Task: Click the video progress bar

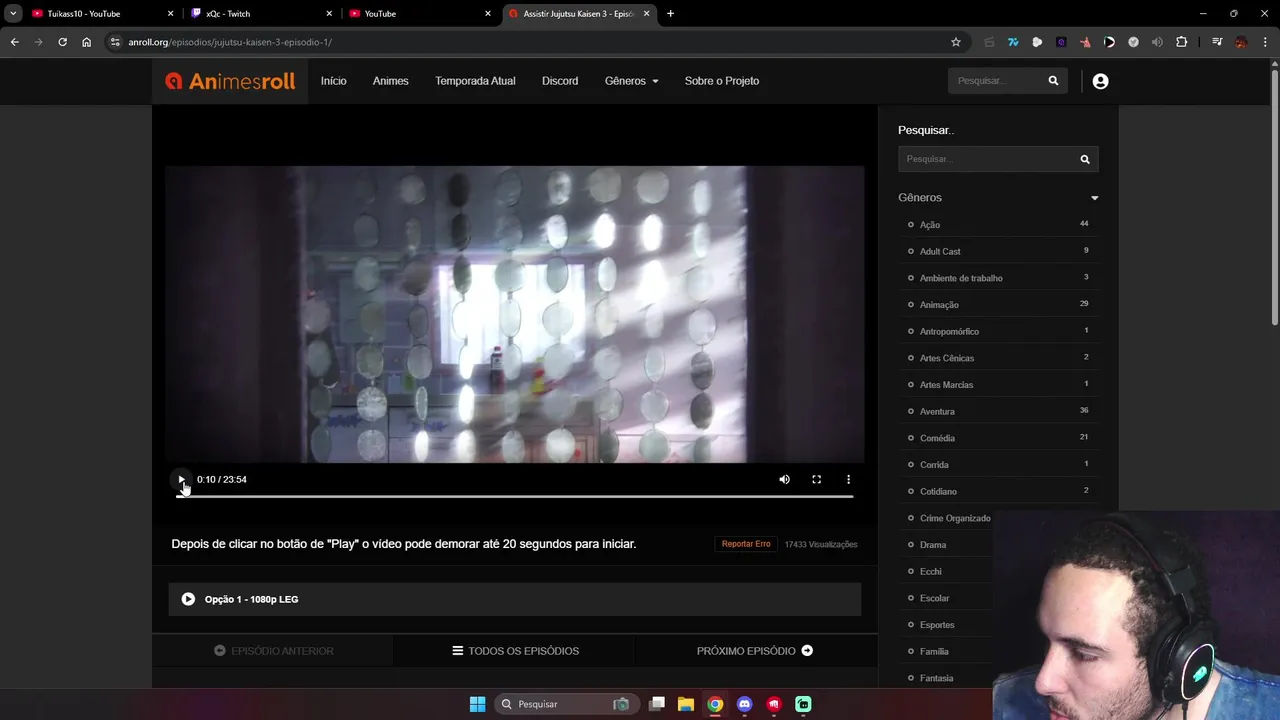Action: coord(514,496)
